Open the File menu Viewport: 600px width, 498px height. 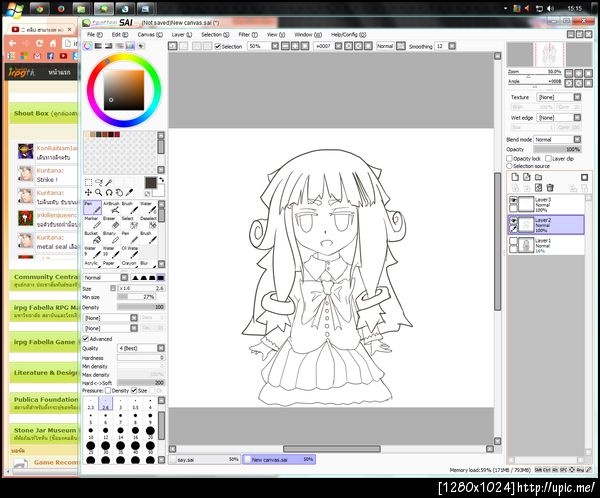pyautogui.click(x=95, y=34)
